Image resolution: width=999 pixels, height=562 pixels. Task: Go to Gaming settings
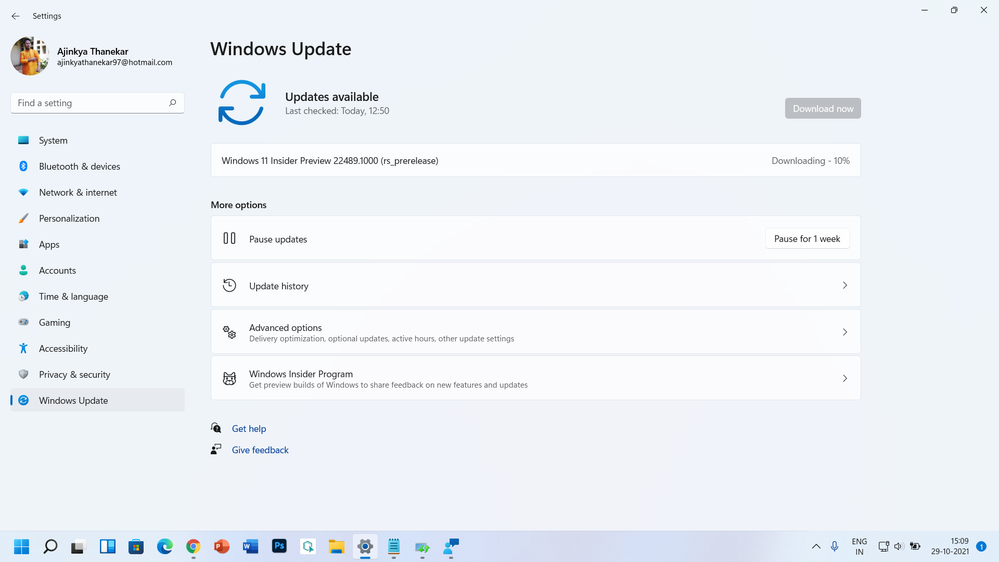pos(97,322)
